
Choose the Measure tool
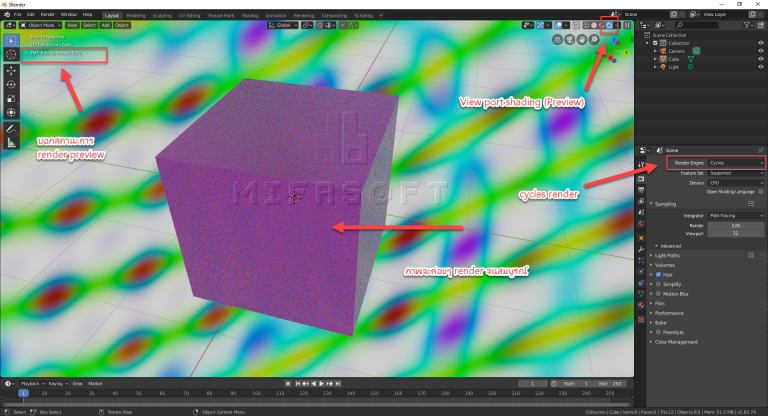coord(11,143)
